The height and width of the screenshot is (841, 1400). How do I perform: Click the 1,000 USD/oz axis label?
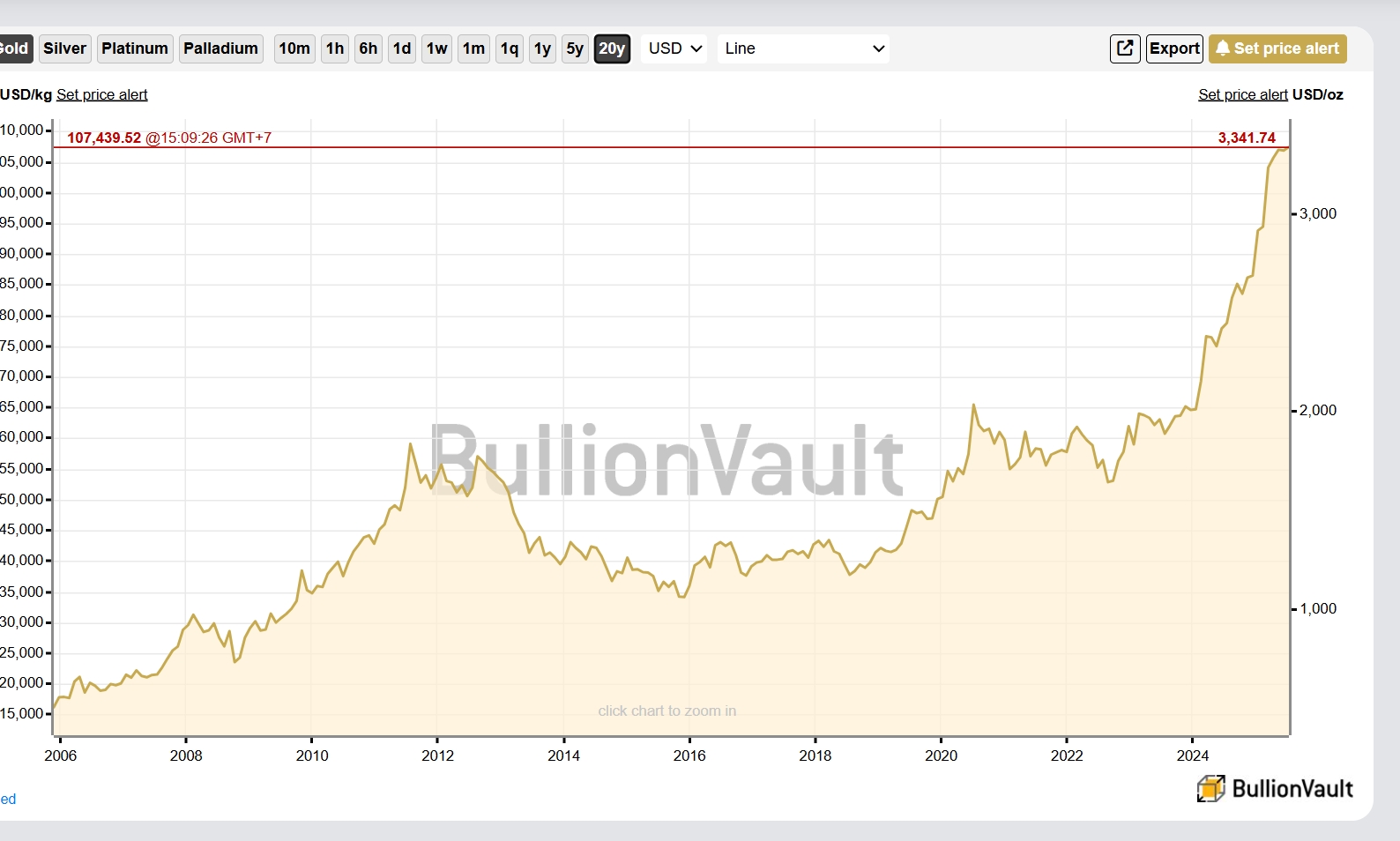click(1318, 608)
